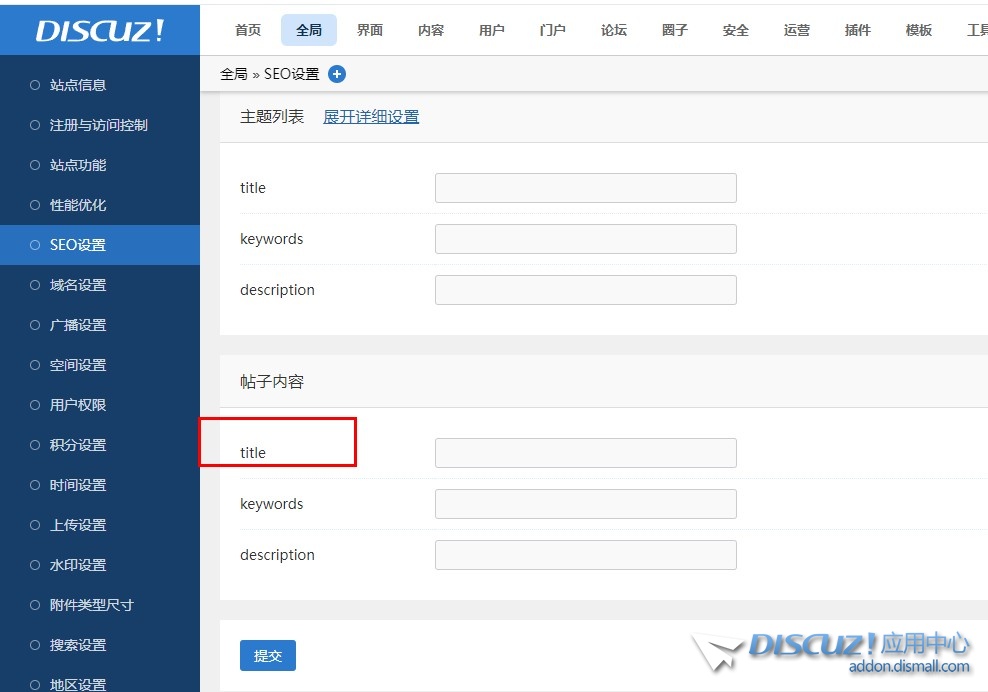
Task: Switch to the 论坛 tab
Action: pos(614,30)
